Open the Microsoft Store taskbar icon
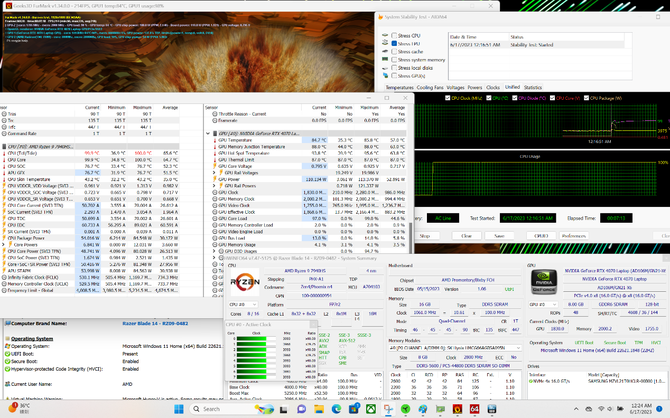Screen dimensions: 670x418 pyautogui.click(x=354, y=409)
